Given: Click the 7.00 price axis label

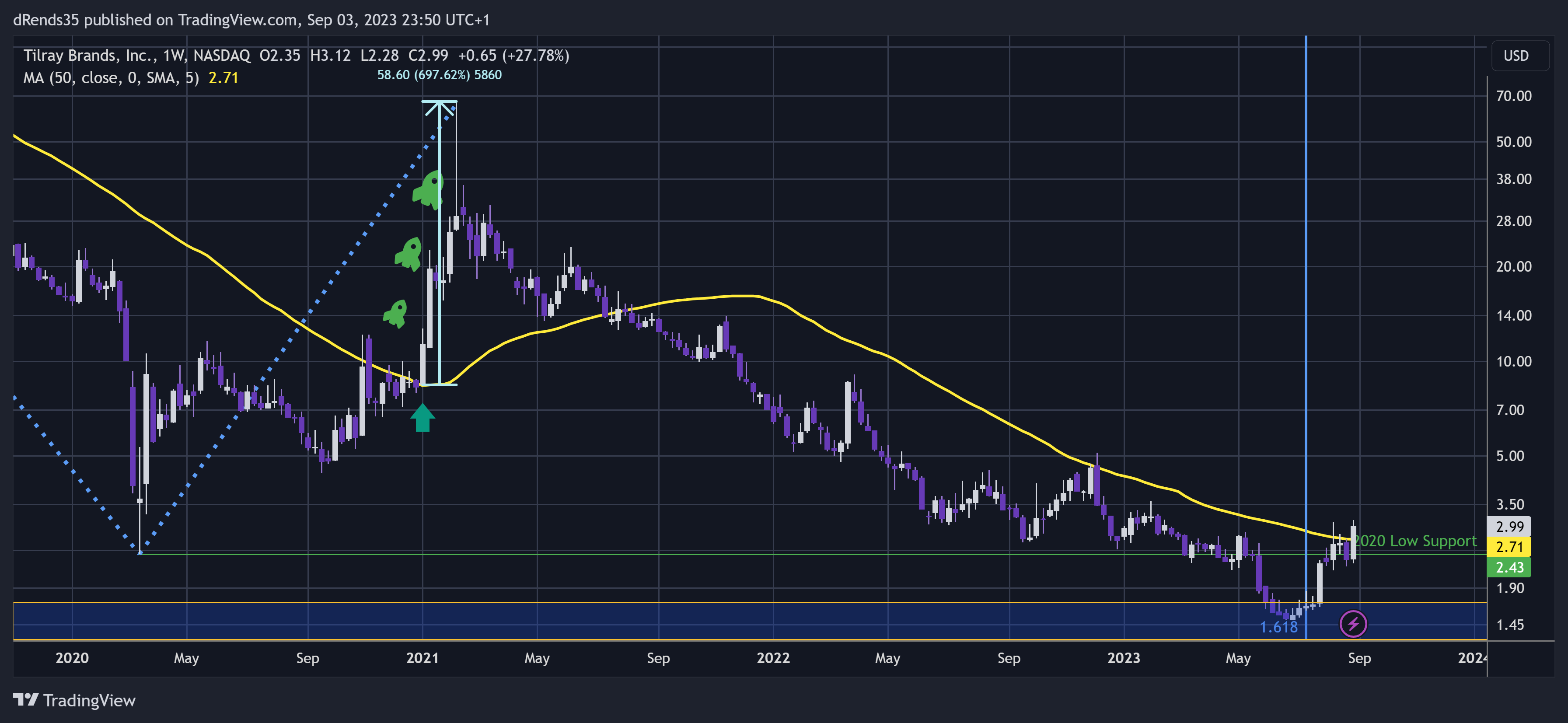Looking at the screenshot, I should point(1509,410).
